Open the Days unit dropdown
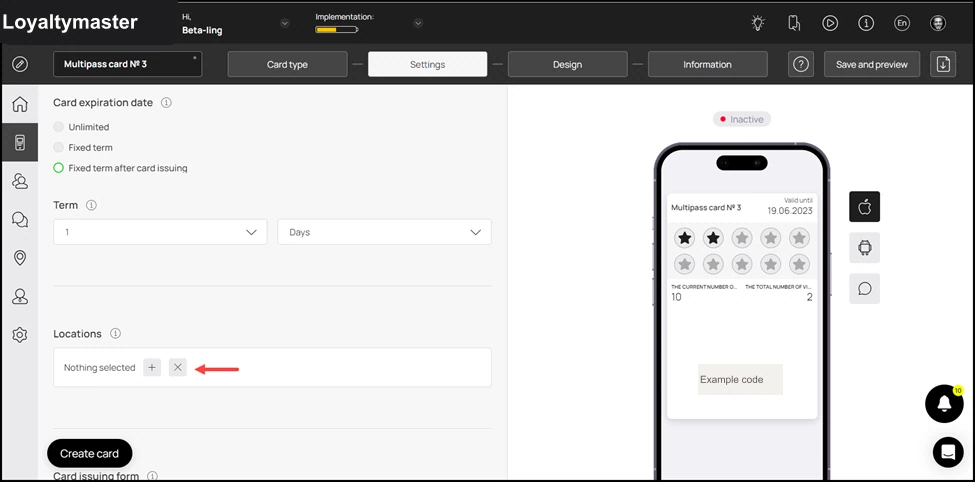 point(384,232)
